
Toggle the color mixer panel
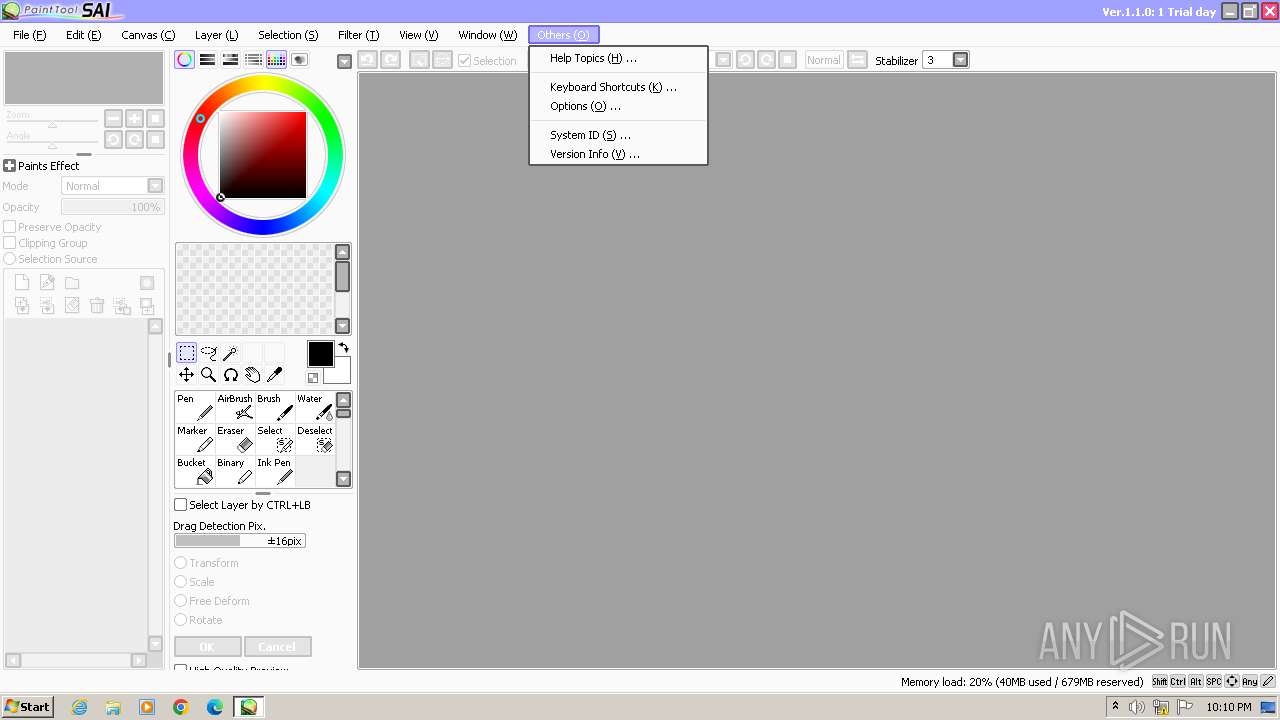coord(253,60)
